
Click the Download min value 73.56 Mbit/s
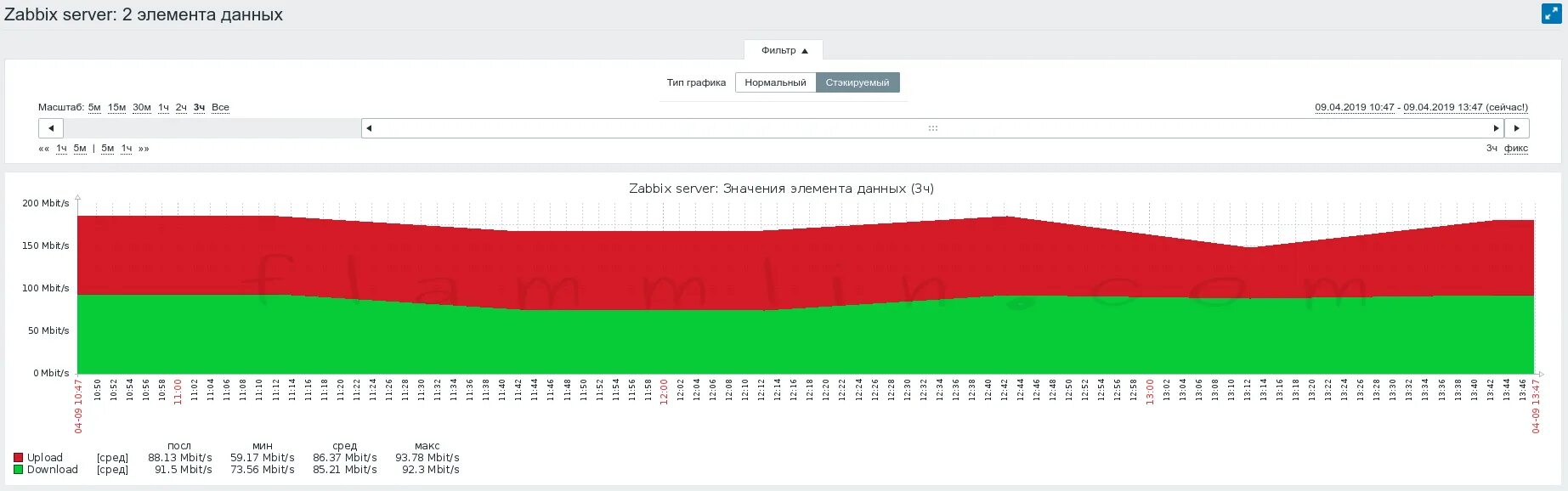point(263,470)
